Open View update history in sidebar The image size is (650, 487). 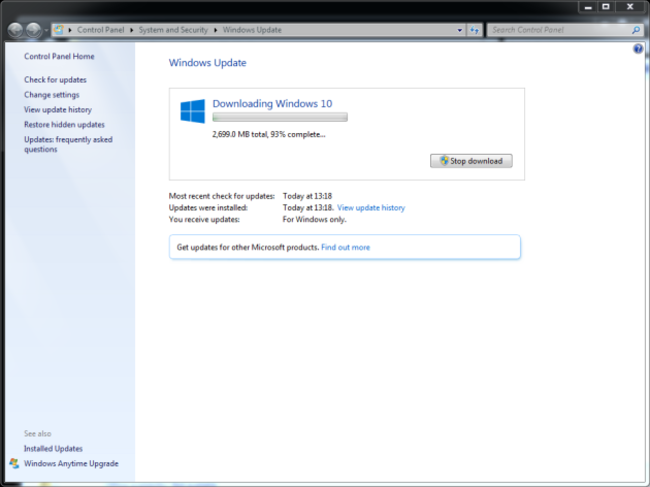coord(58,110)
